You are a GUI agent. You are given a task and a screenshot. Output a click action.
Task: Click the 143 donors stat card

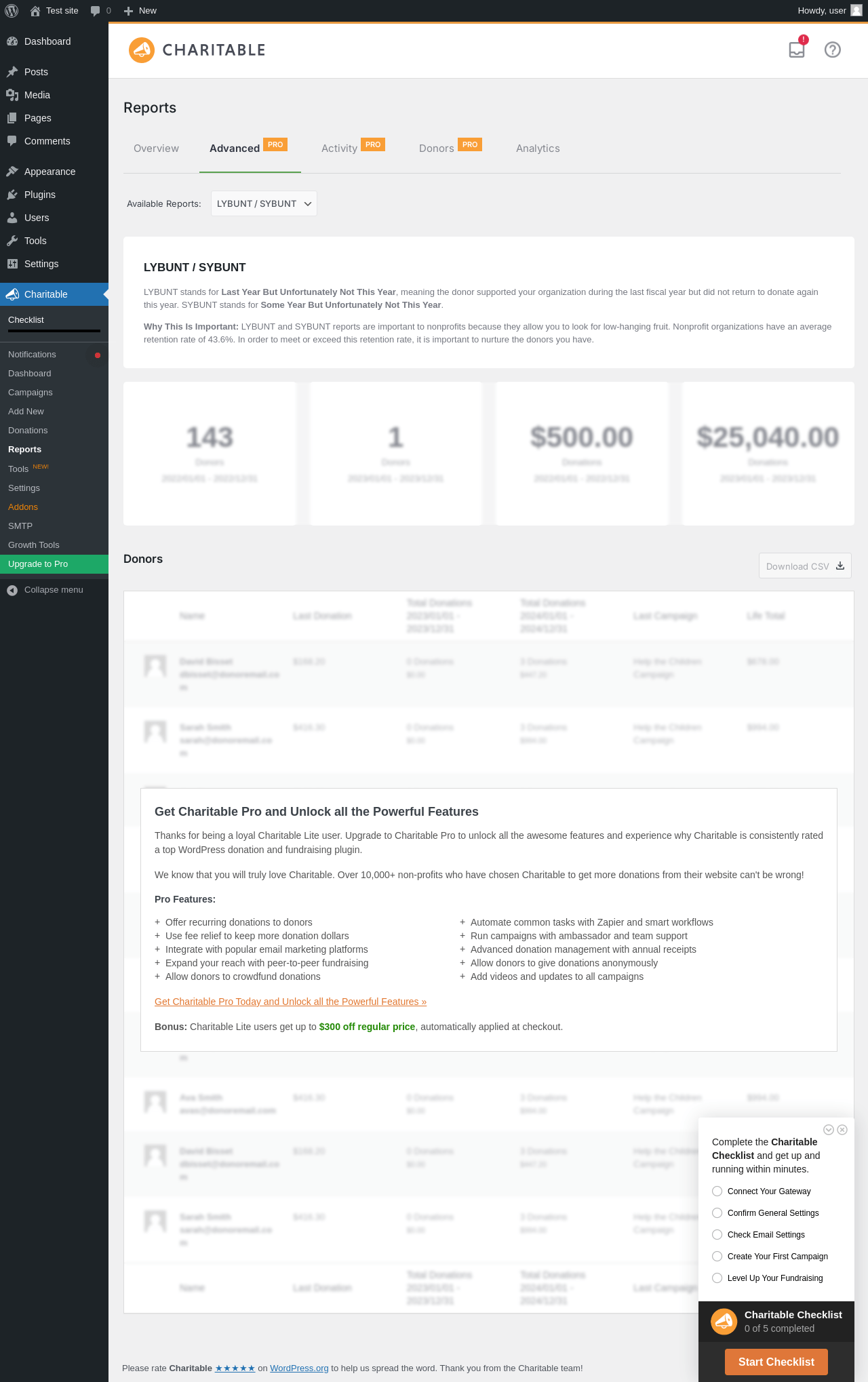coord(210,454)
